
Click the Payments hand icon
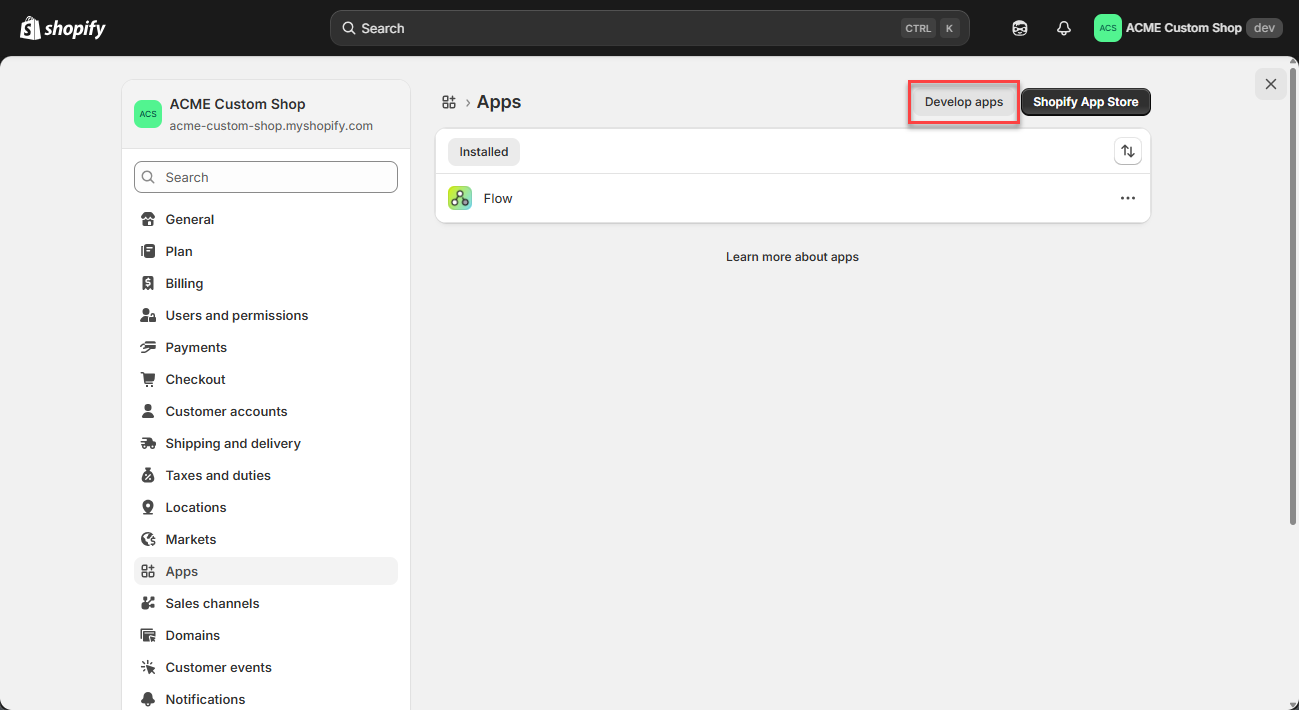[x=148, y=347]
